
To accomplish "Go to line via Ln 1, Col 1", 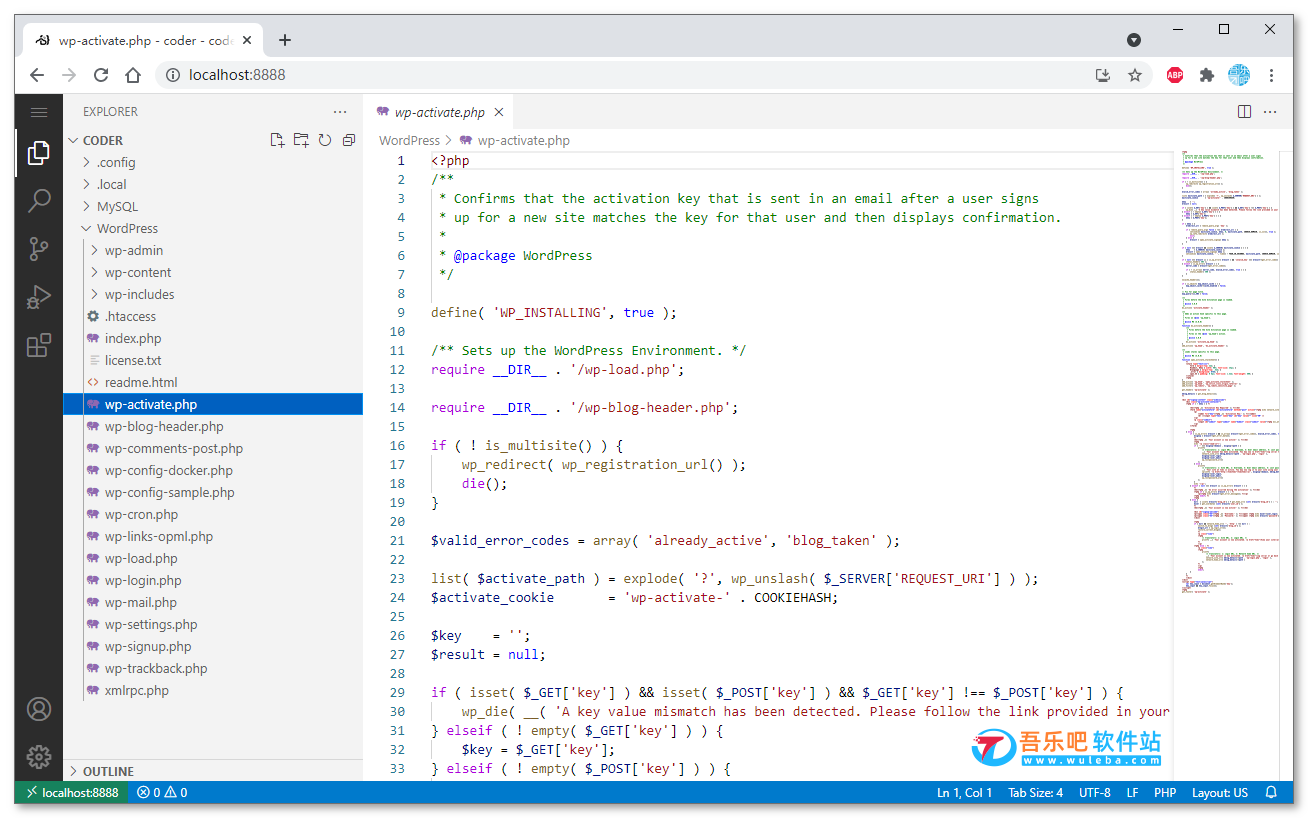I will point(965,793).
